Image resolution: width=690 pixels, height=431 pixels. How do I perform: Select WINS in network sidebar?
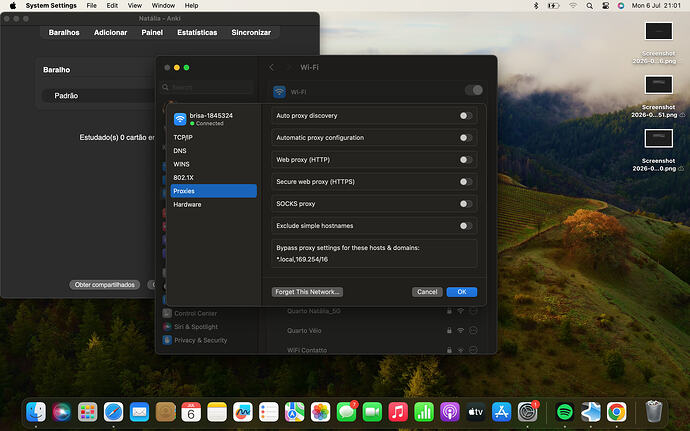tap(213, 164)
